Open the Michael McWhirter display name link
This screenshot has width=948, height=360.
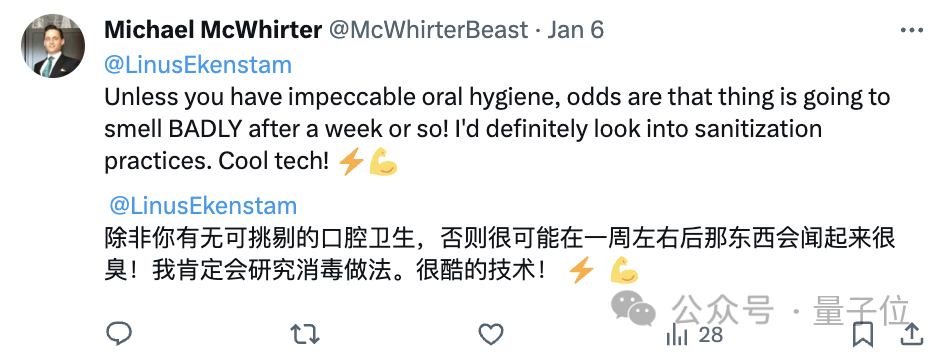[213, 30]
